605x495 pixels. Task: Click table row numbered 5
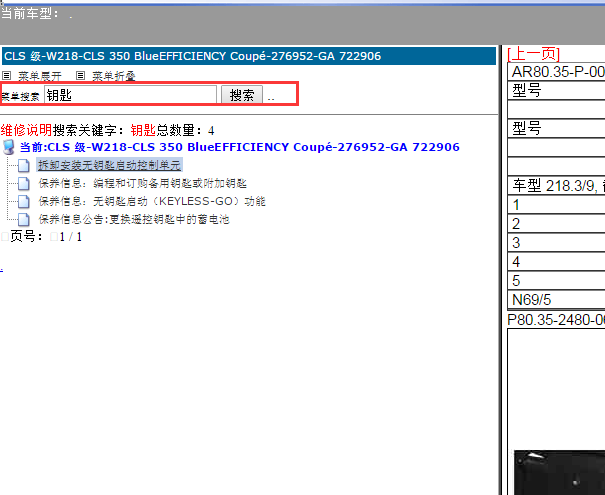[556, 280]
